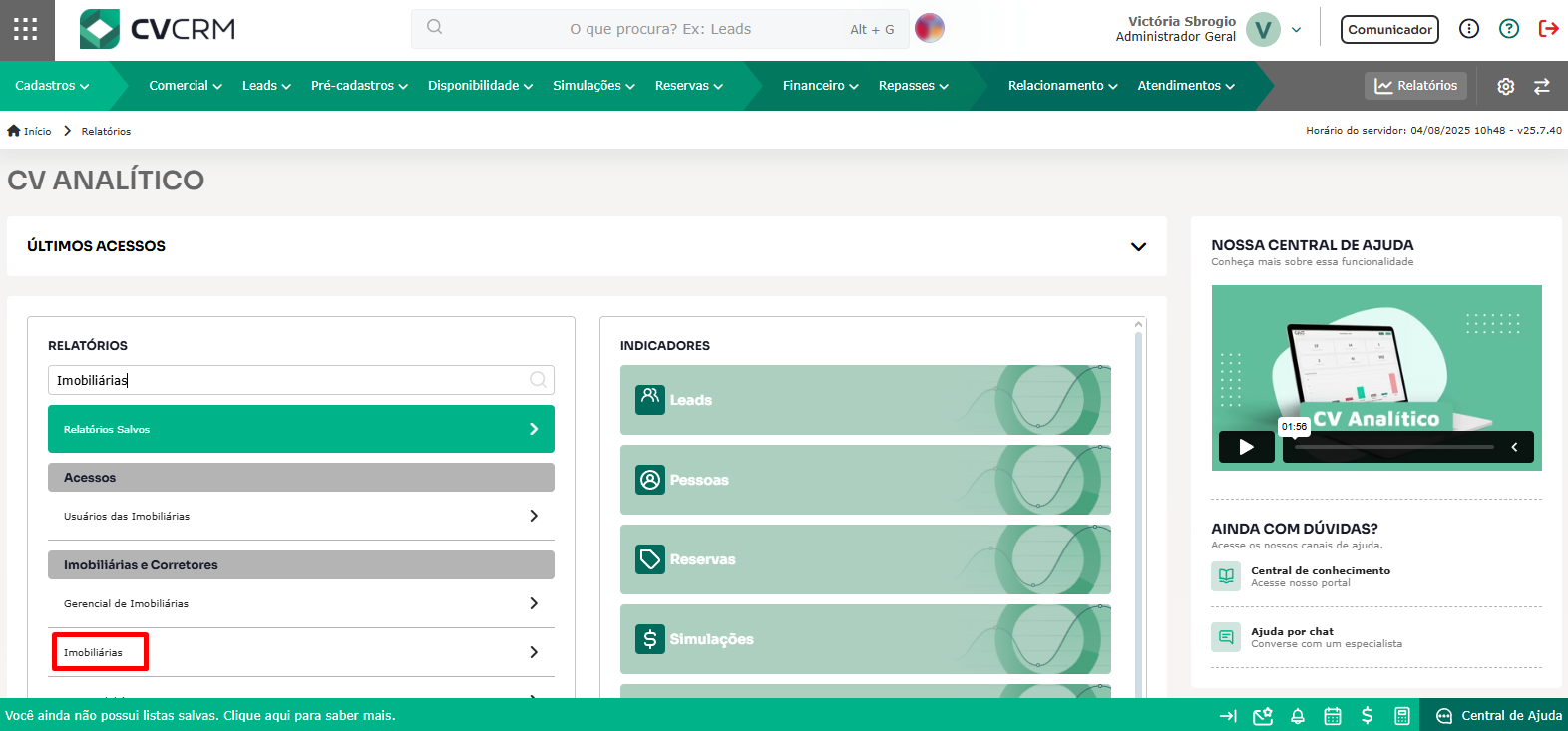The height and width of the screenshot is (731, 1568).
Task: Click the Comunicador button
Action: coord(1389,30)
